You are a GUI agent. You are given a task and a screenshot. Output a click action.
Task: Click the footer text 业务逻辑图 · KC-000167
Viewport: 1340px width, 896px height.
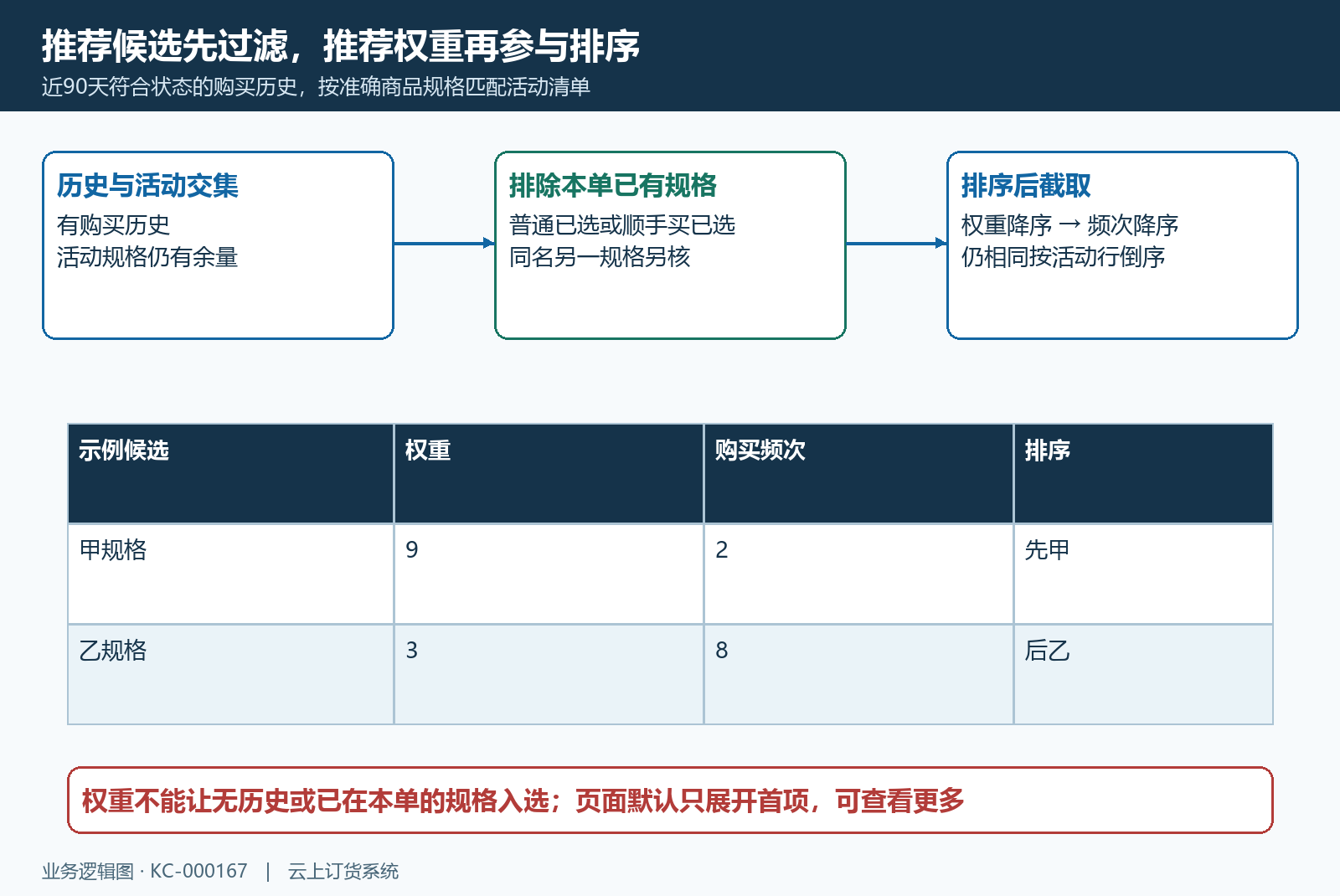145,871
